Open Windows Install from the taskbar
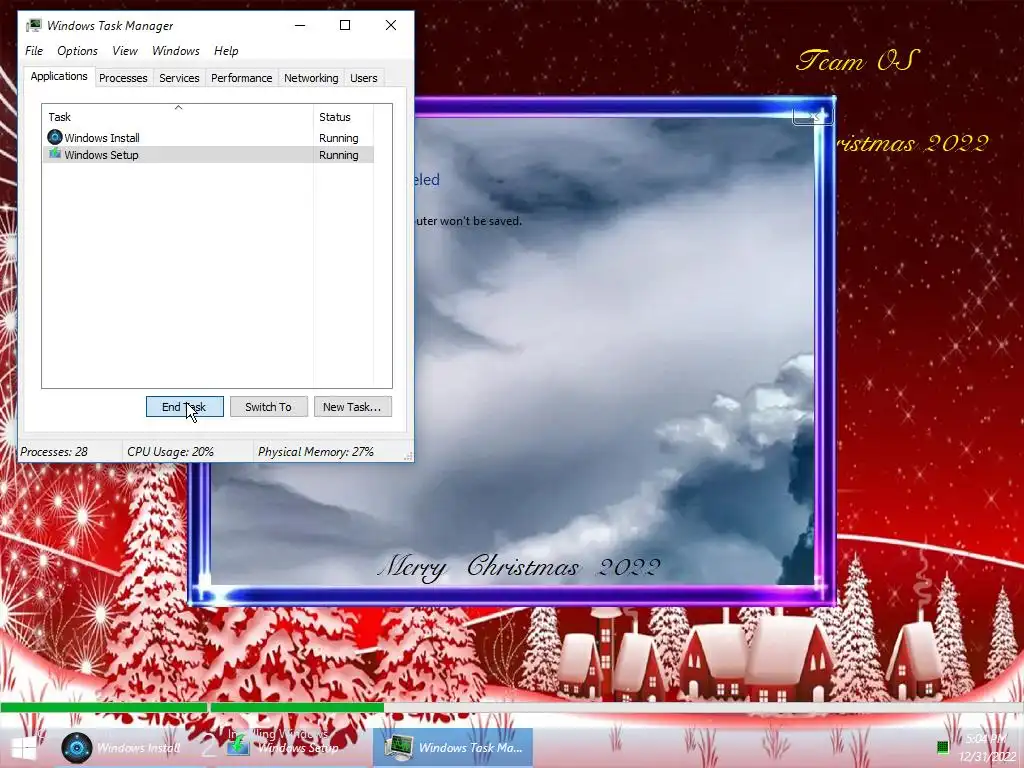 click(x=121, y=748)
